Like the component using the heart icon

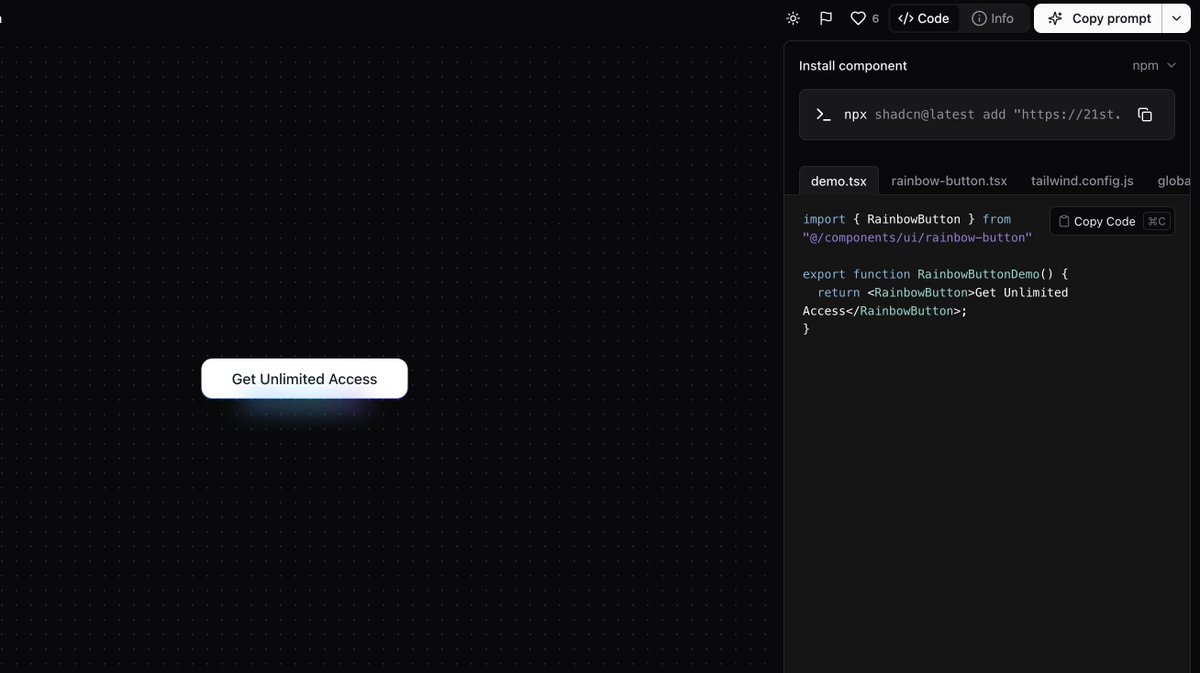click(856, 17)
